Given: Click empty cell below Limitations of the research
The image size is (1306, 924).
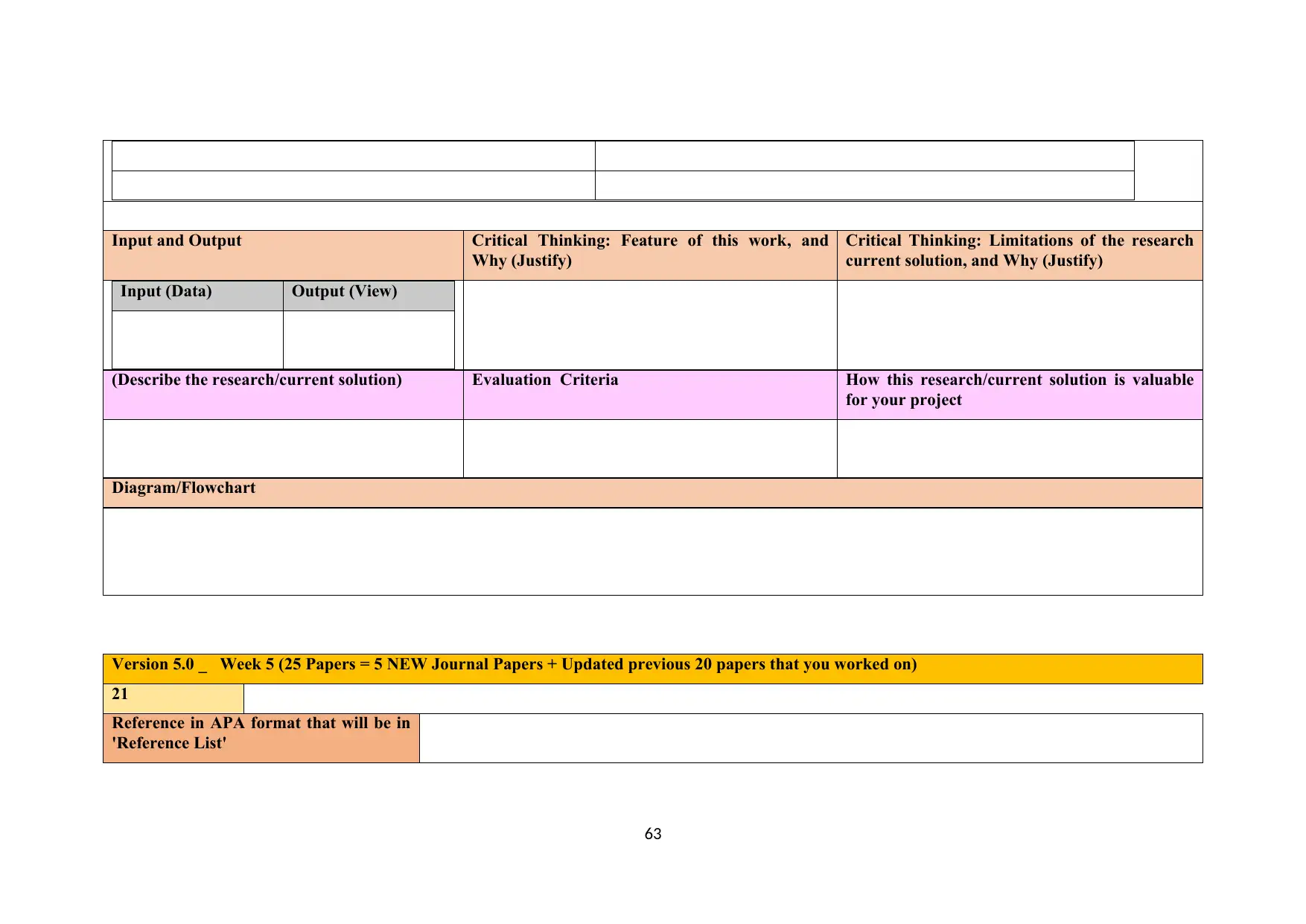Looking at the screenshot, I should tap(1019, 325).
